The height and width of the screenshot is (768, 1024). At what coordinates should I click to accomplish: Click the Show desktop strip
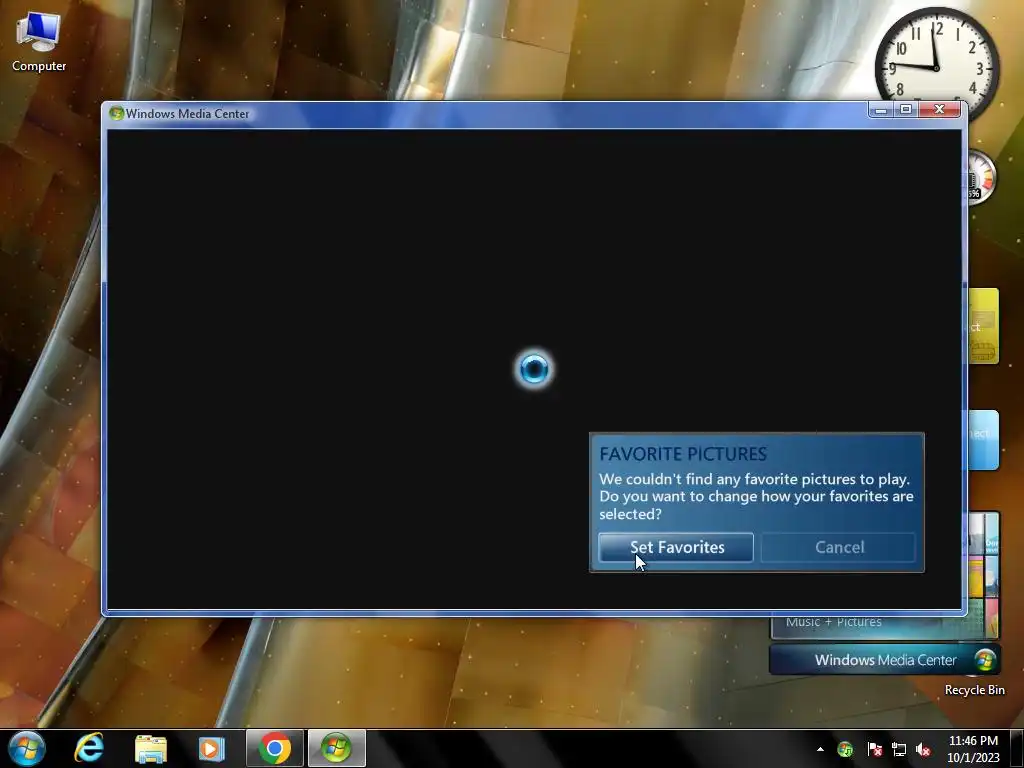[1017, 748]
